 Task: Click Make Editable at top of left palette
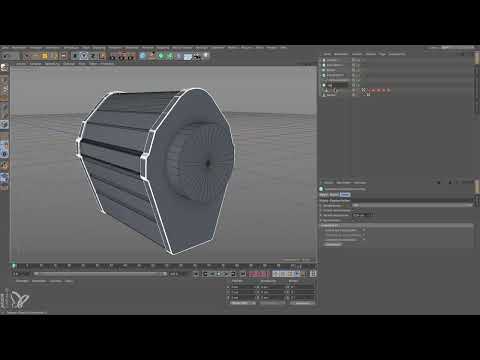pyautogui.click(x=4, y=68)
